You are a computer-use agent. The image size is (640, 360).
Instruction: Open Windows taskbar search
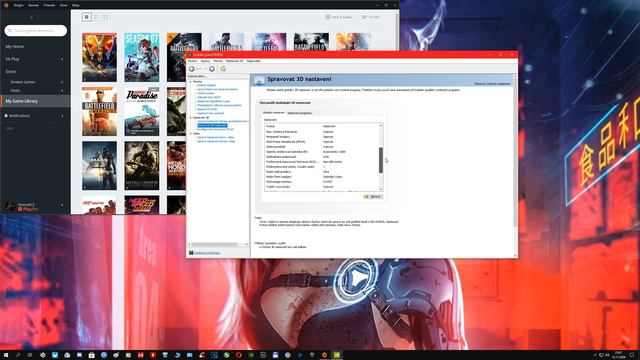point(18,355)
